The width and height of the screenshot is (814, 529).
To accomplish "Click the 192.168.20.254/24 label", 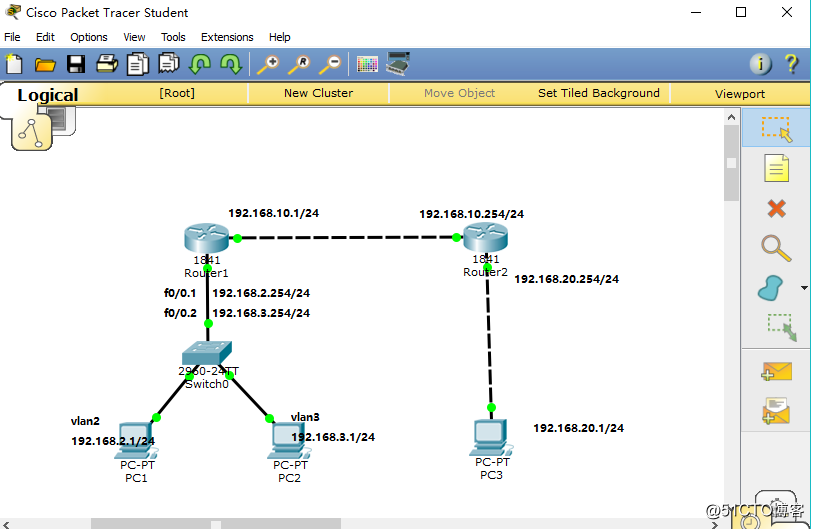I will [x=566, y=279].
